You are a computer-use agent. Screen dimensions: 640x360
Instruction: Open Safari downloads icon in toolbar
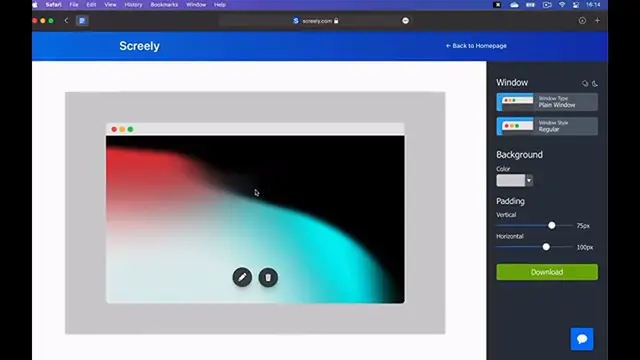(x=582, y=20)
